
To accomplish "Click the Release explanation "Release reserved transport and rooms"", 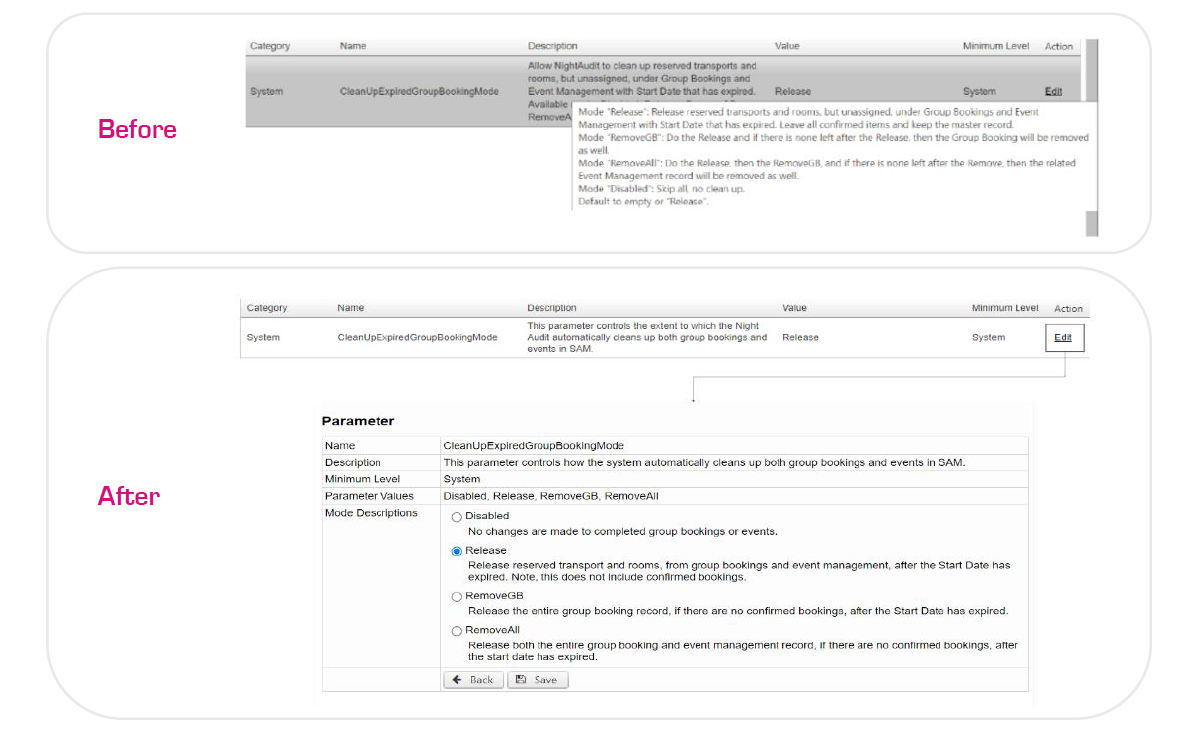I will click(739, 571).
